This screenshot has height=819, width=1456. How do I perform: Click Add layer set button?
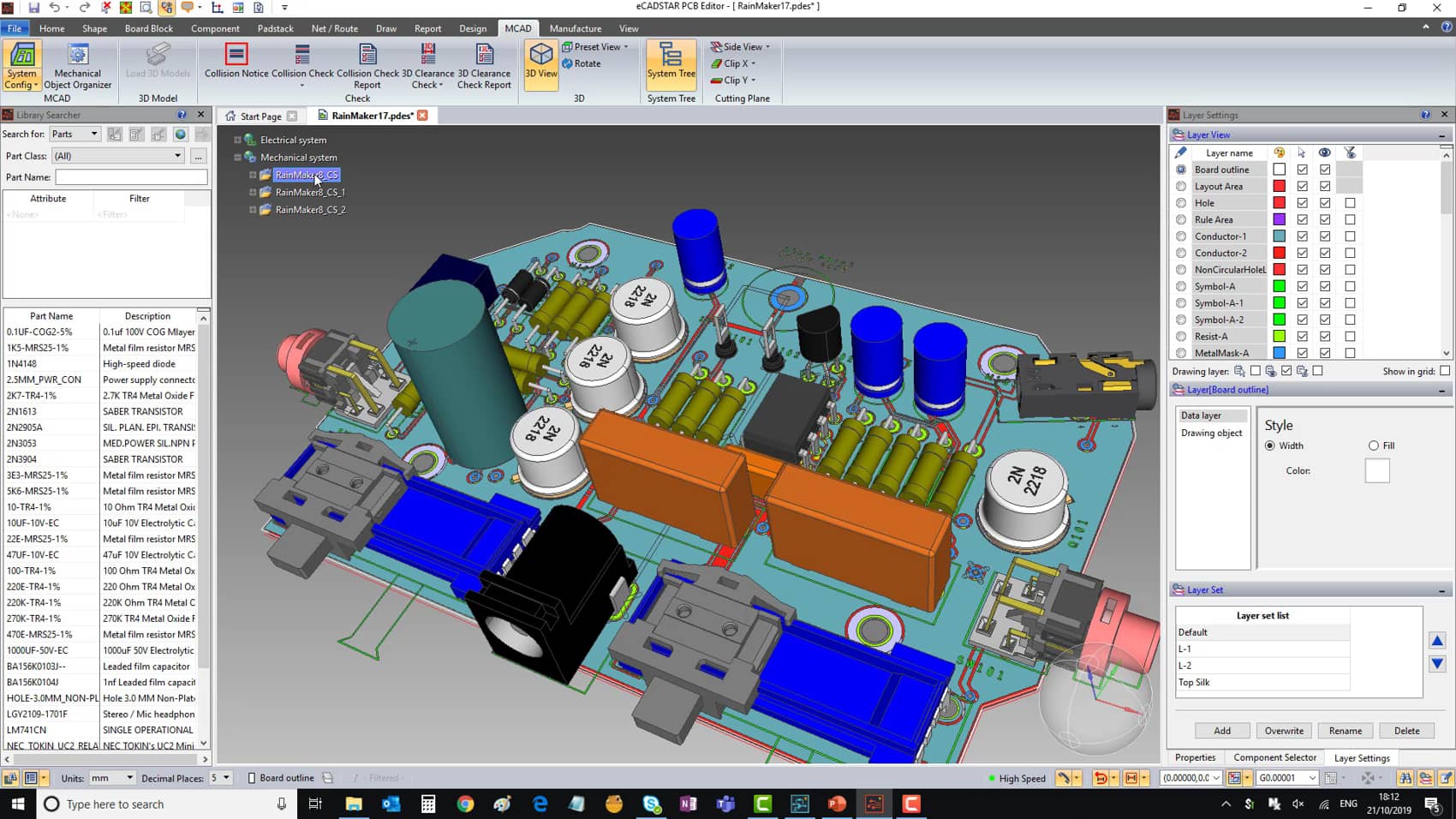pos(1222,731)
